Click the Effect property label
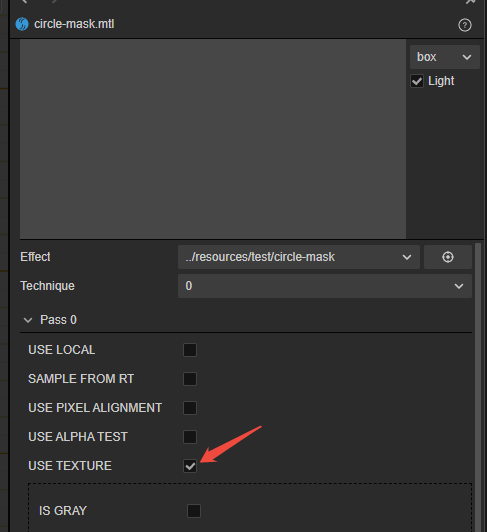 click(35, 257)
